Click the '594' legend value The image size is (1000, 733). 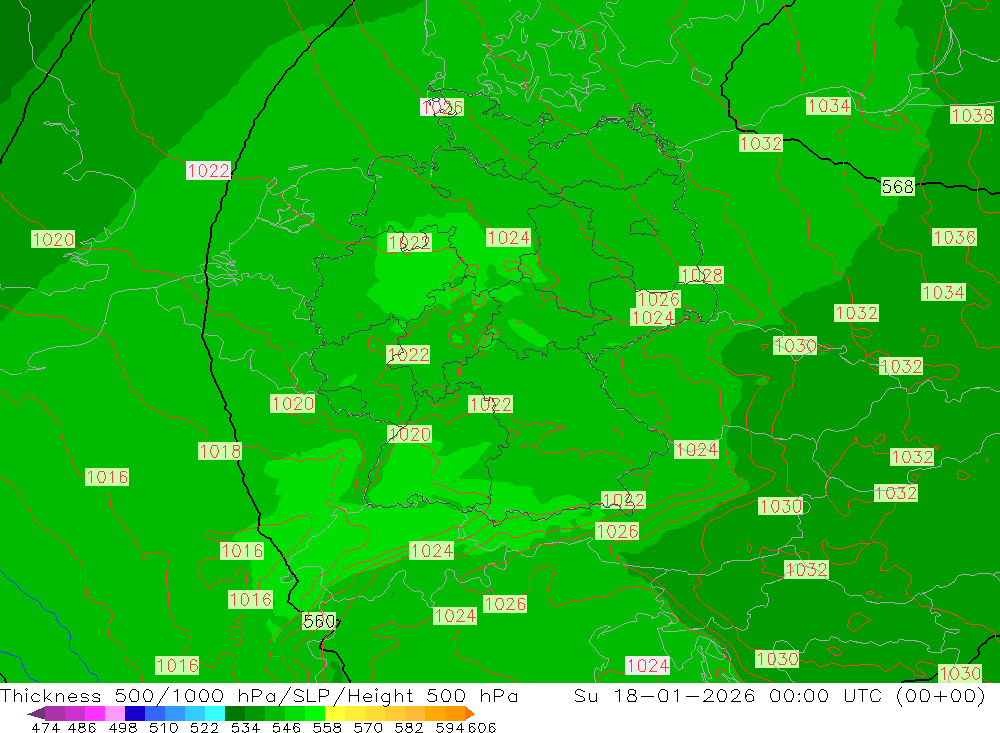tap(450, 727)
